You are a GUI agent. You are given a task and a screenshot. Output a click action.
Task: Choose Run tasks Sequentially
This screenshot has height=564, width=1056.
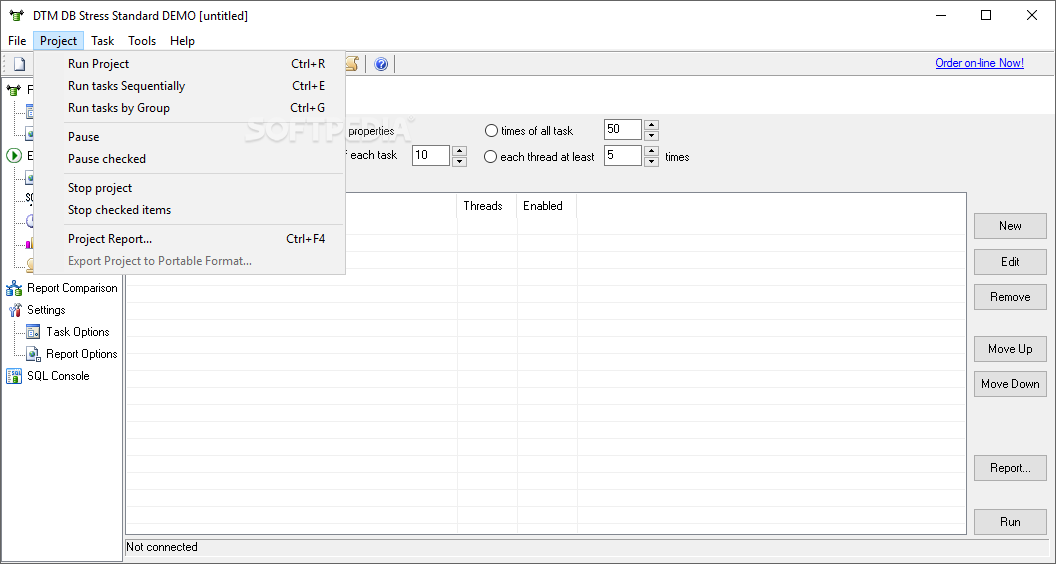pyautogui.click(x=189, y=86)
